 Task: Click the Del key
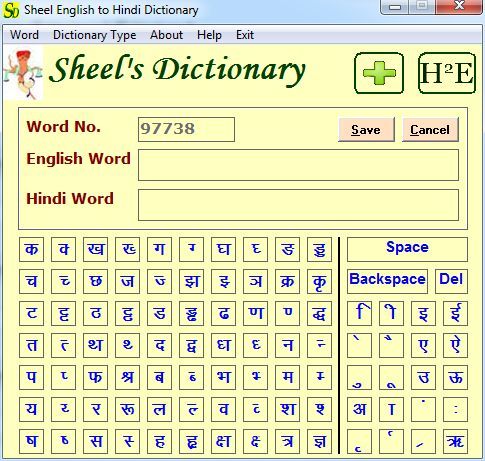(451, 281)
